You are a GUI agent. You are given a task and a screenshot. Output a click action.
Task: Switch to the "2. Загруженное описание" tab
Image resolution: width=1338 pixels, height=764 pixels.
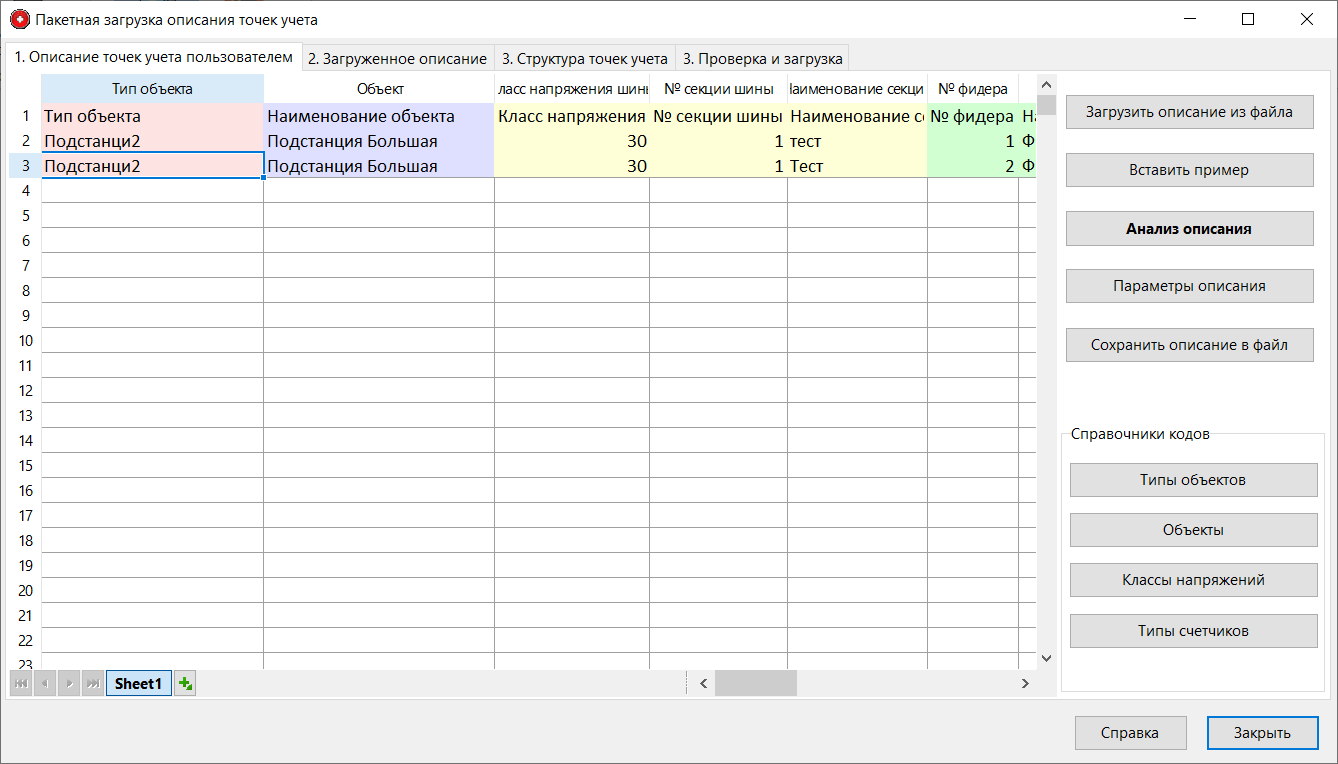pyautogui.click(x=397, y=58)
